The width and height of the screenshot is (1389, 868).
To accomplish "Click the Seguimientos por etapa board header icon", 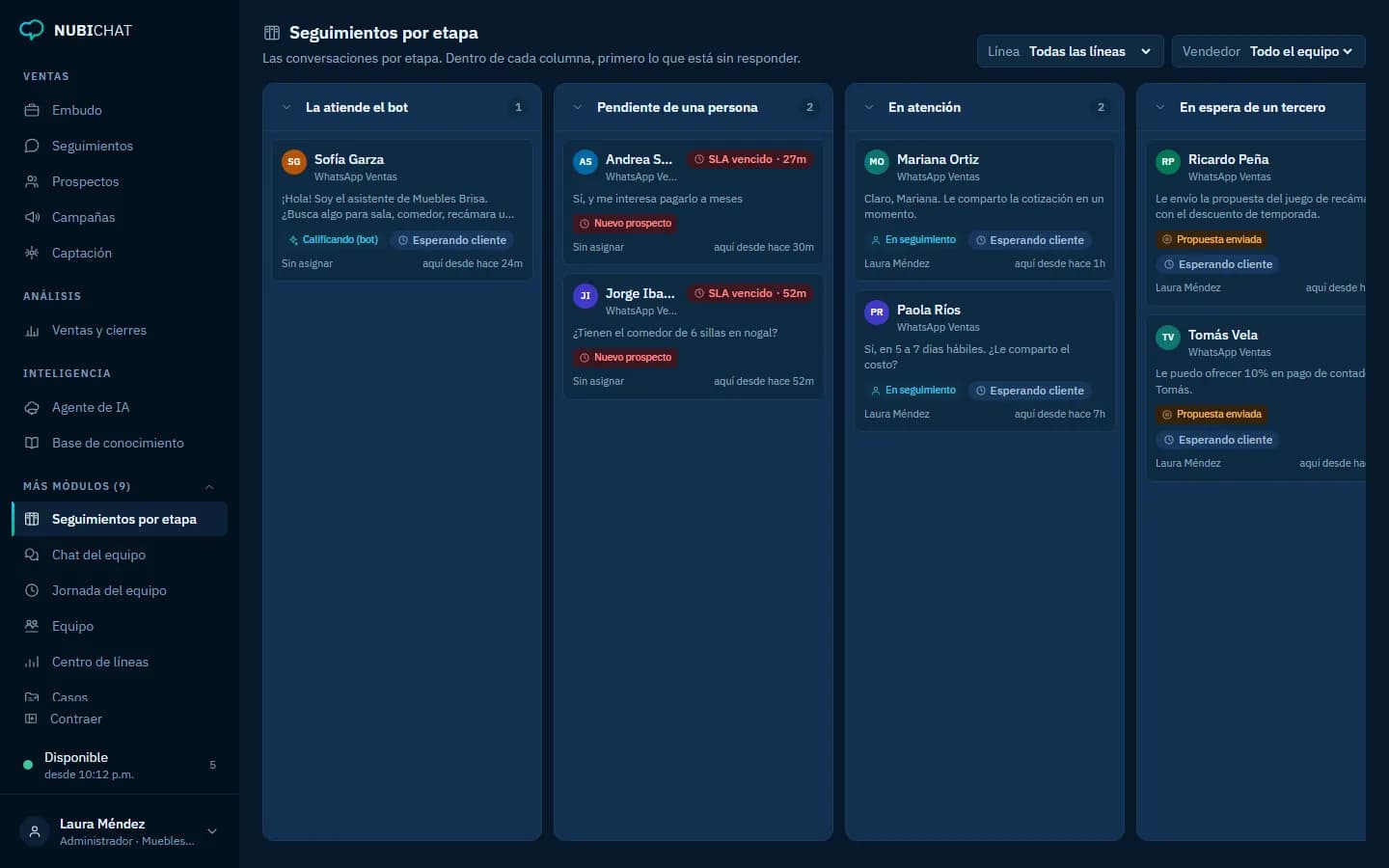I will tap(272, 33).
